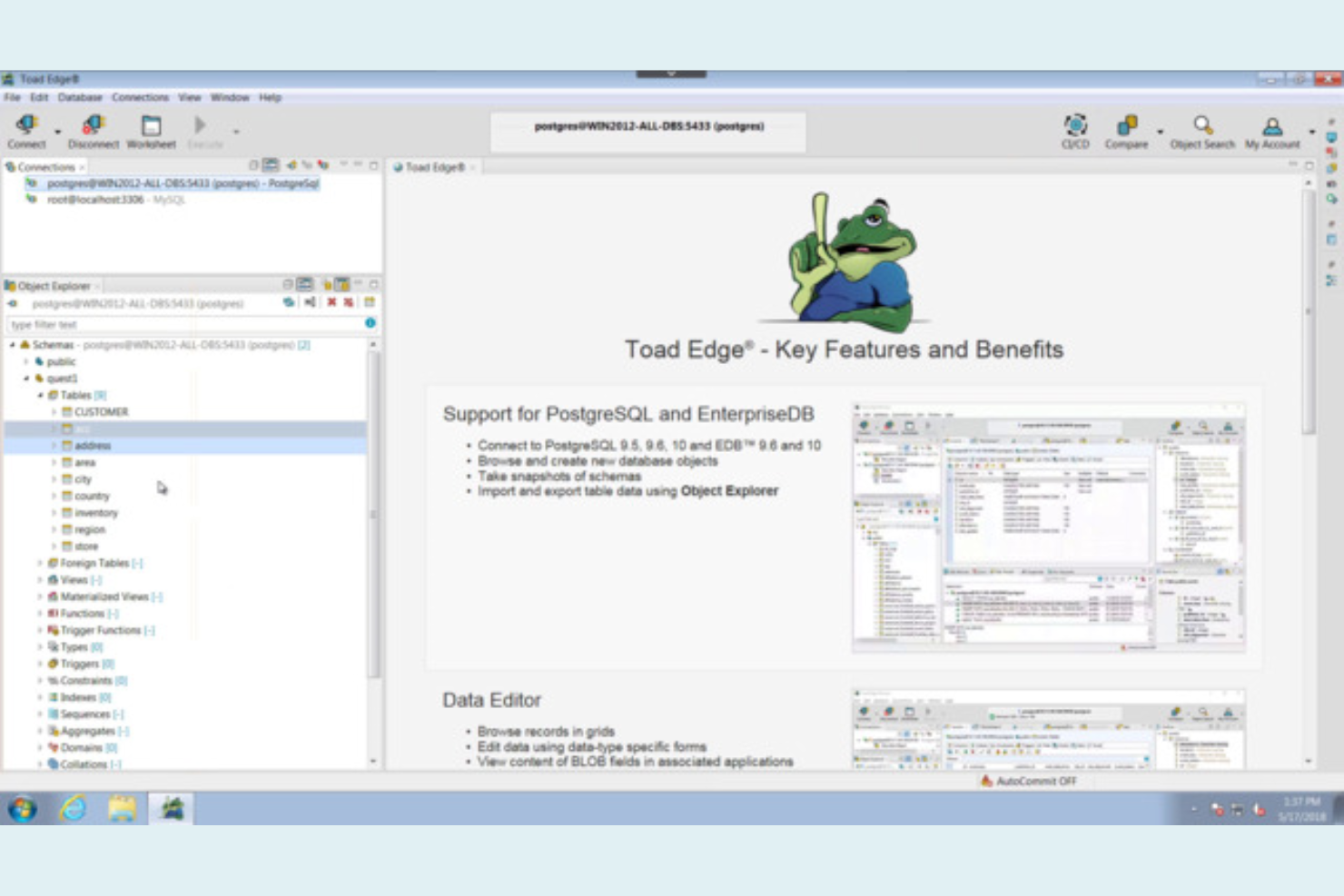Click the new connection icon in Connections header
The height and width of the screenshot is (896, 1344).
(292, 165)
